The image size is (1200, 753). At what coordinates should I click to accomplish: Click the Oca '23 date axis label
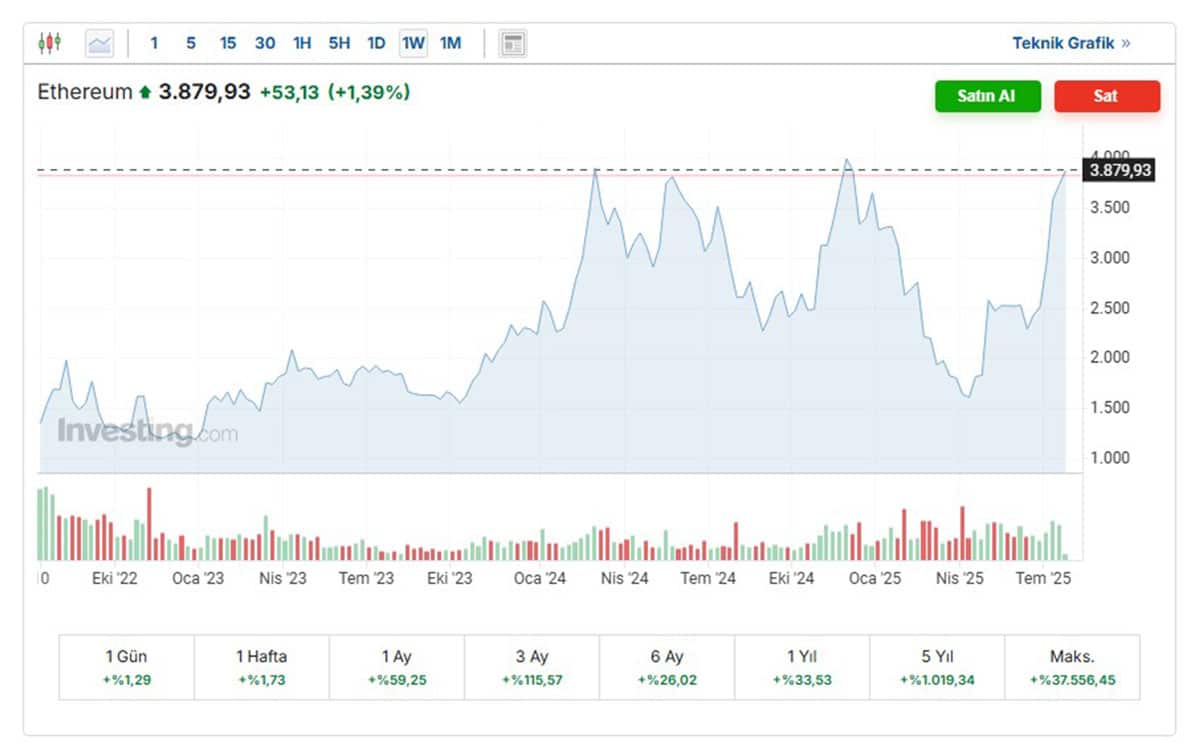click(198, 578)
